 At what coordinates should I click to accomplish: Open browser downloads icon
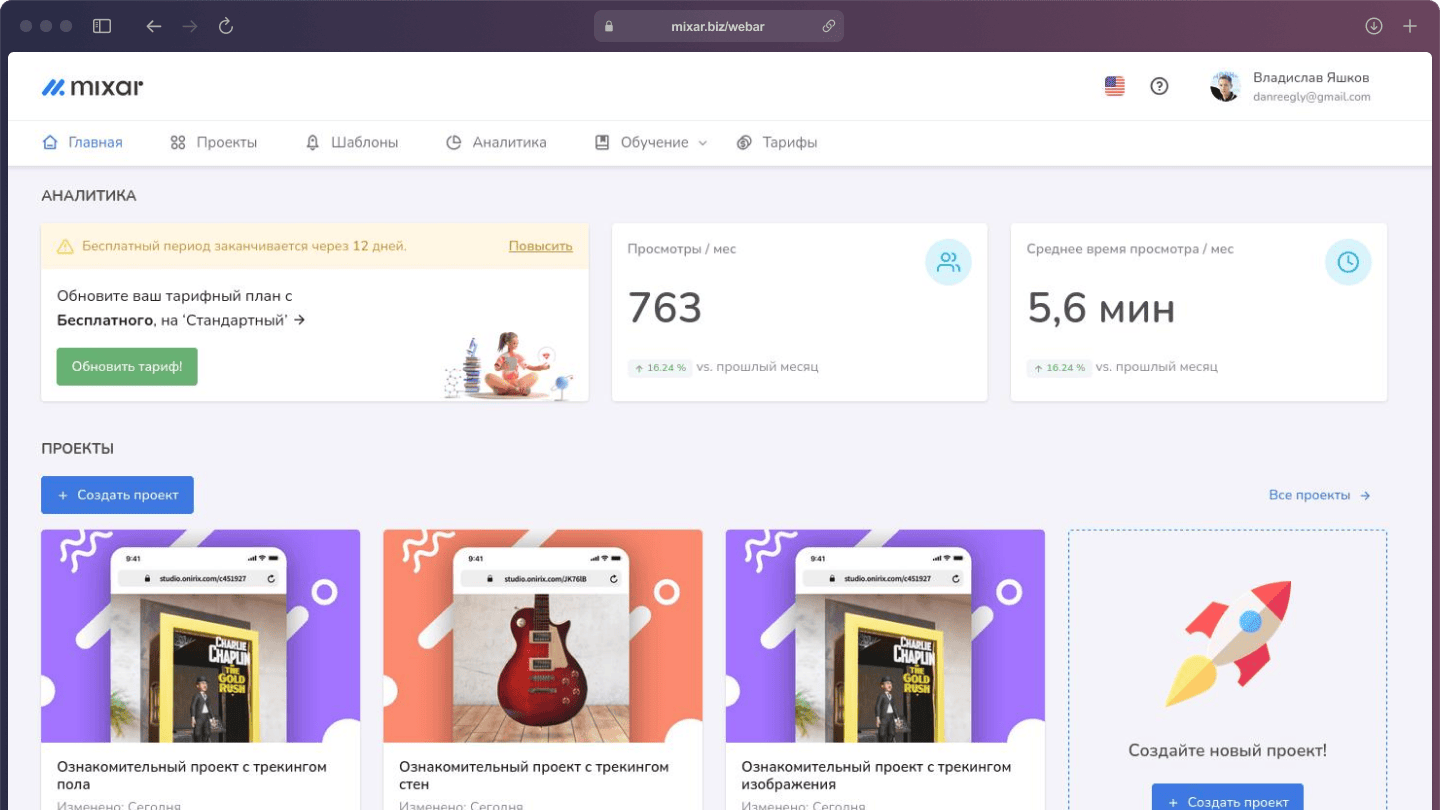click(x=1374, y=26)
